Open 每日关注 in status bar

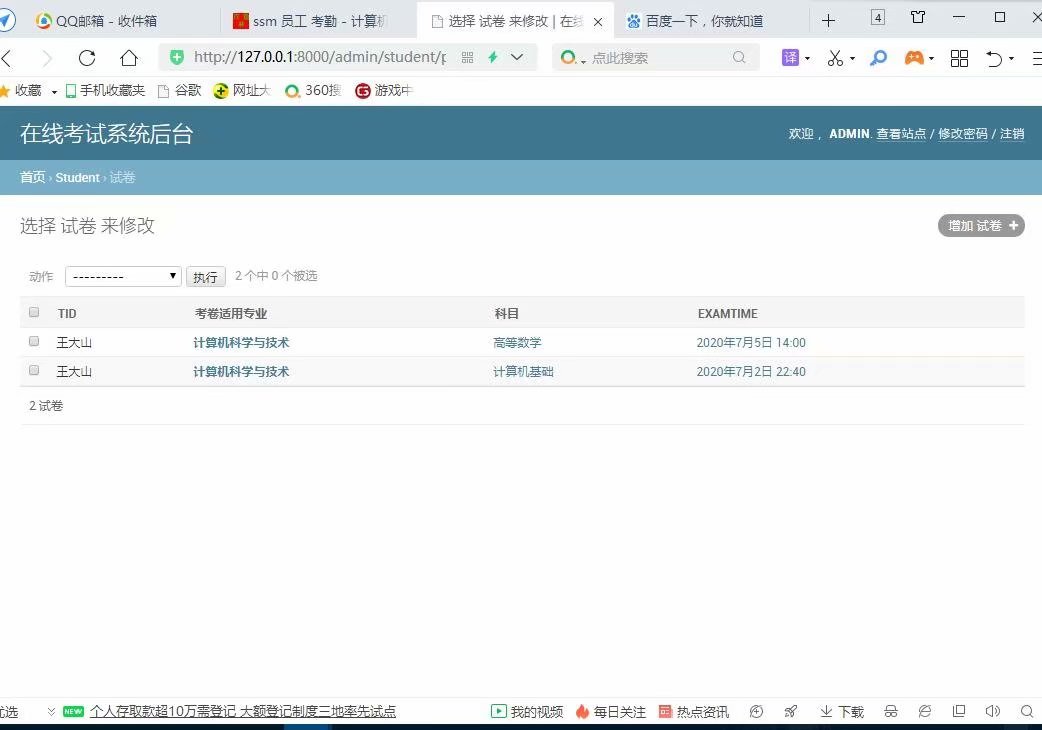click(611, 711)
